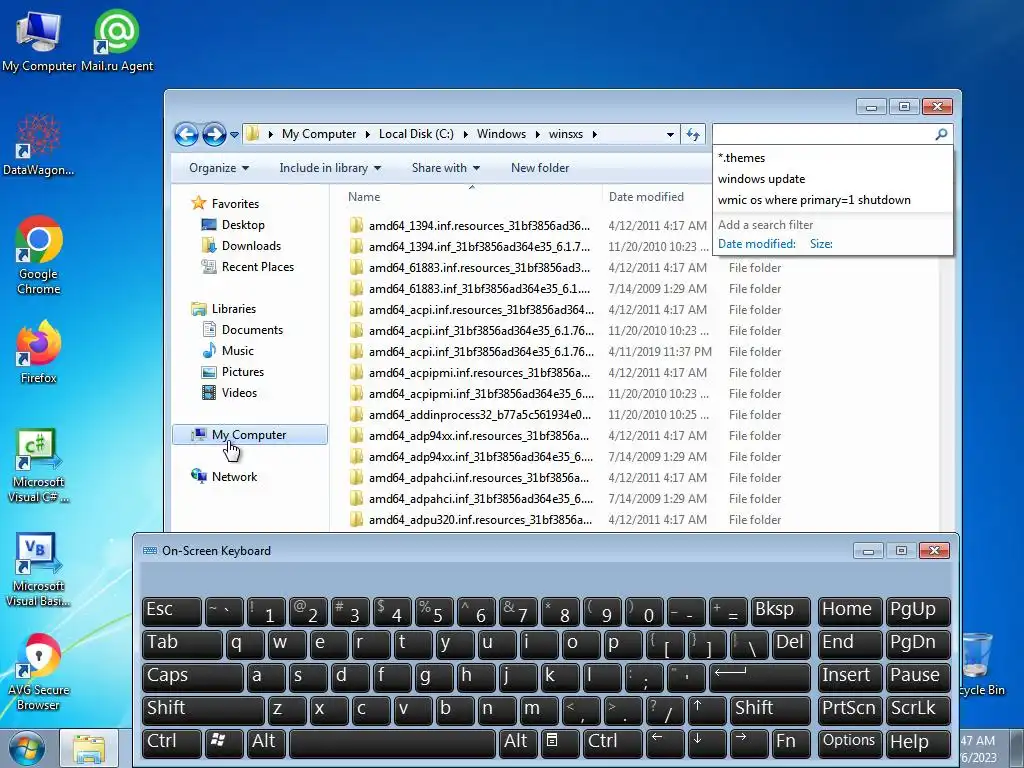Toggle right Alt key on keyboard
This screenshot has width=1024, height=768.
(x=519, y=743)
